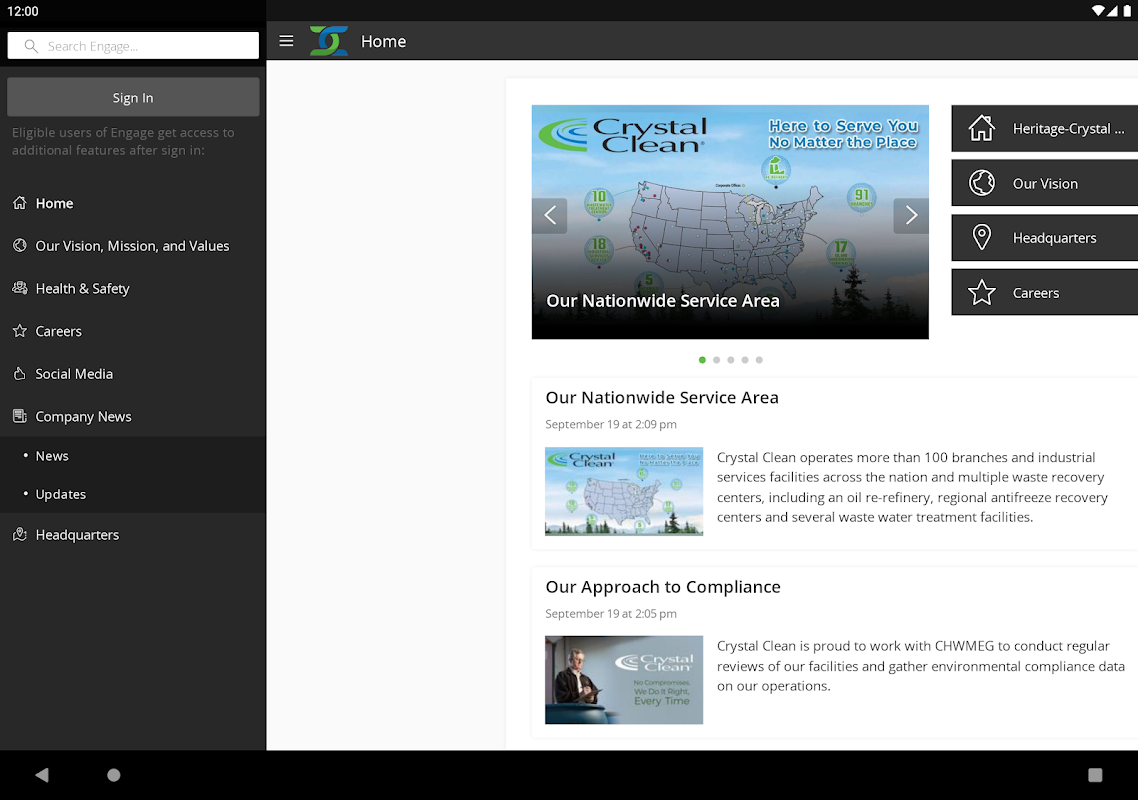Click the 'September 19 at 2:05 pm' timestamp
Viewport: 1138px width, 800px height.
611,613
